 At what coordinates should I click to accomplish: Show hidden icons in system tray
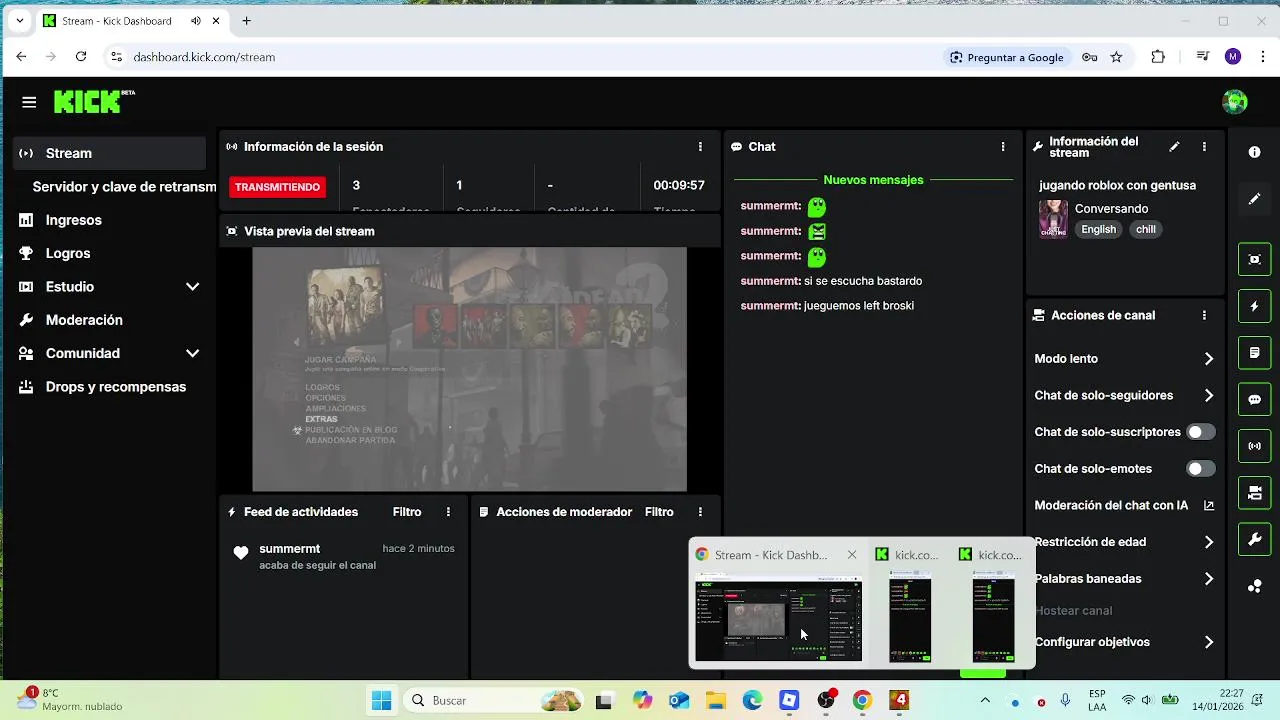[x=985, y=700]
